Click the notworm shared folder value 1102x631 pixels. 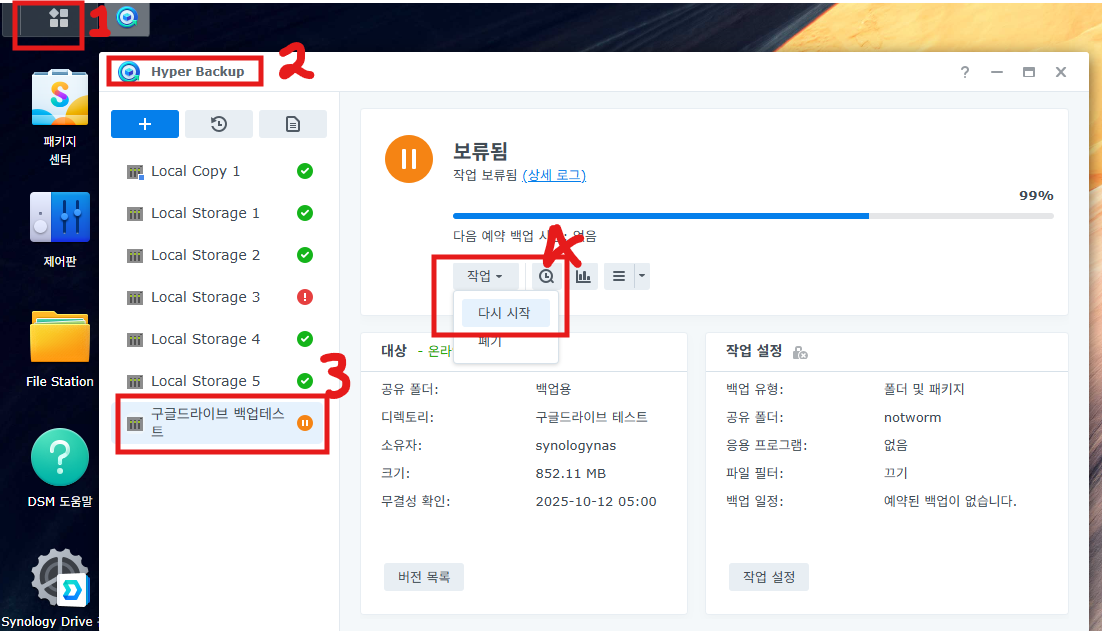point(912,417)
